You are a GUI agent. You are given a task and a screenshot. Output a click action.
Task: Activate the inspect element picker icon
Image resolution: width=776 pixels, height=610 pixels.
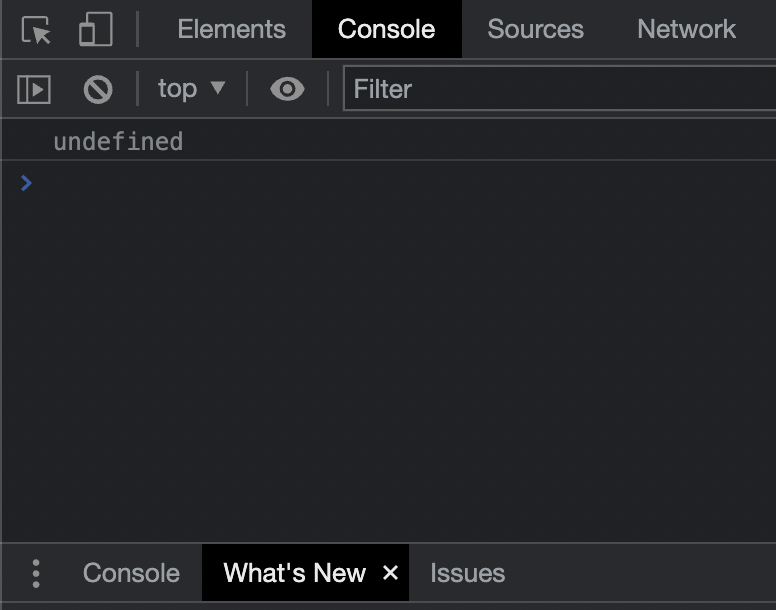point(36,30)
